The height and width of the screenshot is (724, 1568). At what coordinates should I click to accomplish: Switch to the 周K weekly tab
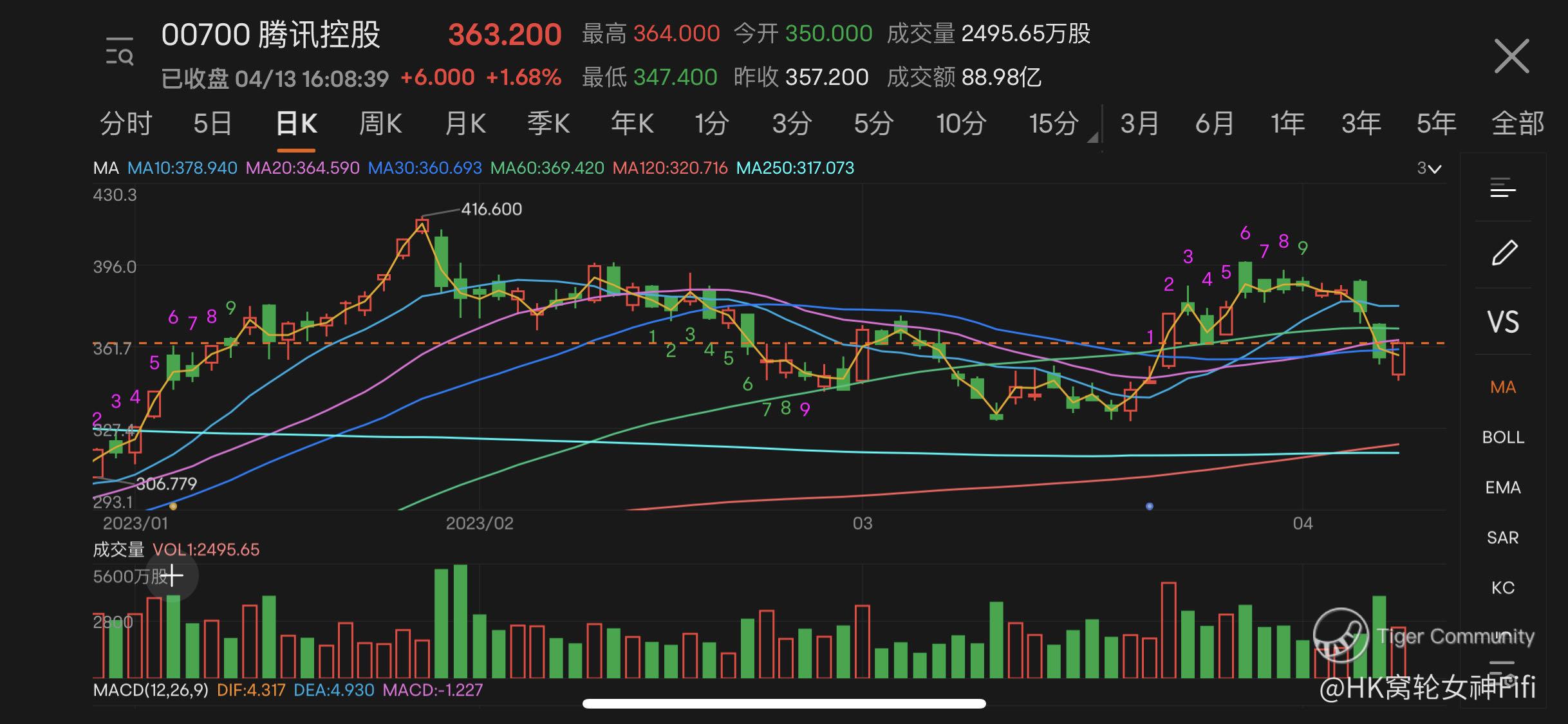point(380,124)
